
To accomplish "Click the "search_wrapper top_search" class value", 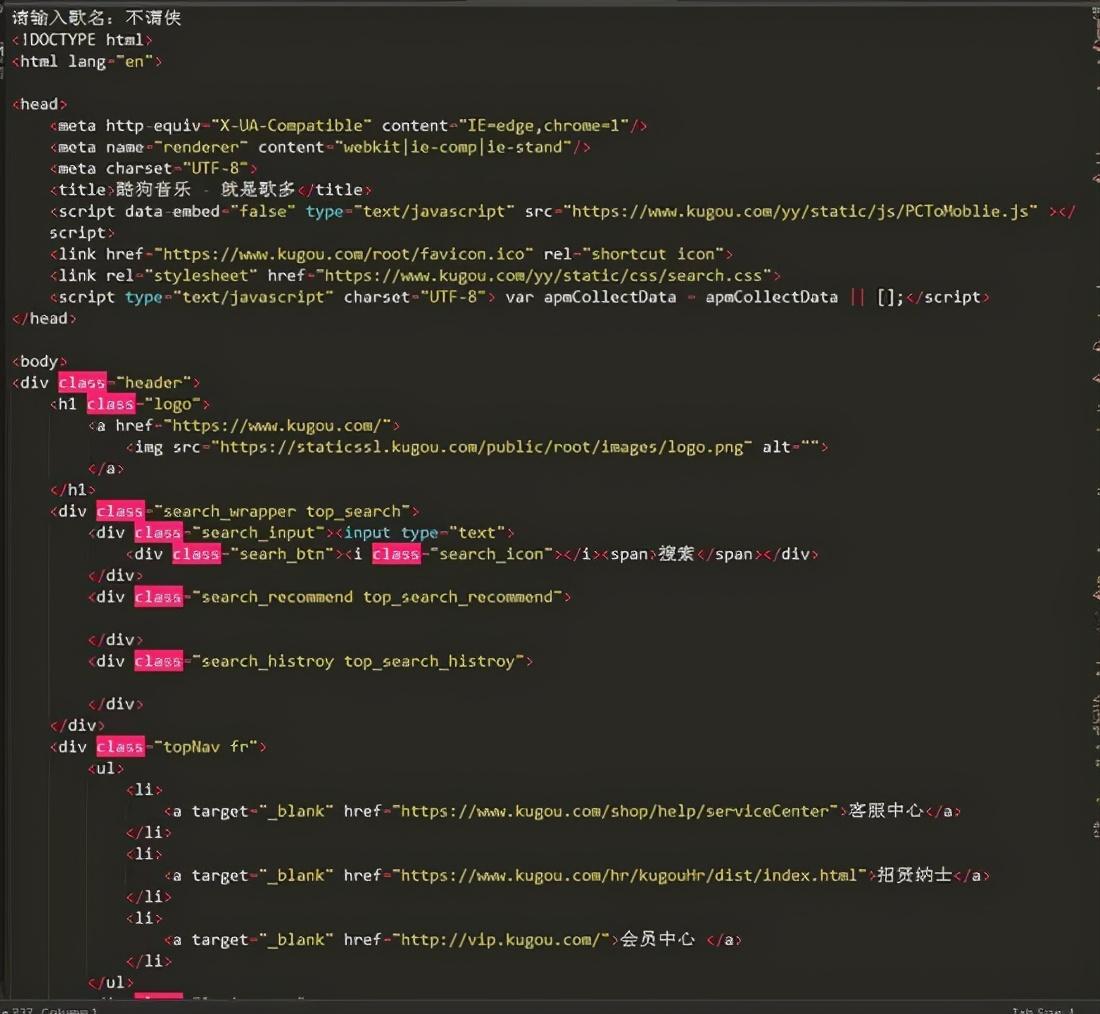I will tap(281, 512).
